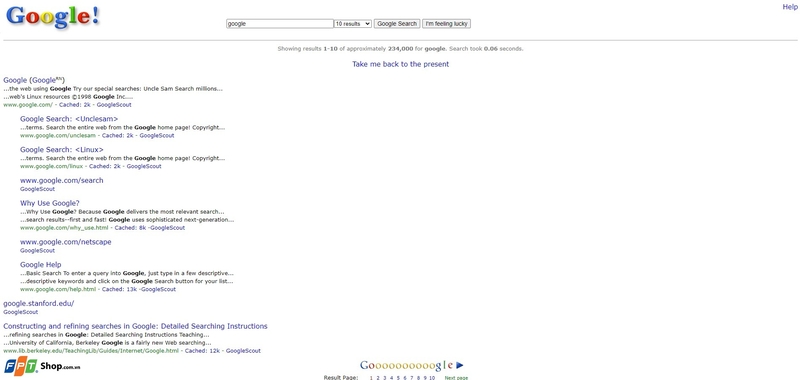Open the www.google.com/help.html URL
Viewport: 800px width, 380px height.
[58, 289]
